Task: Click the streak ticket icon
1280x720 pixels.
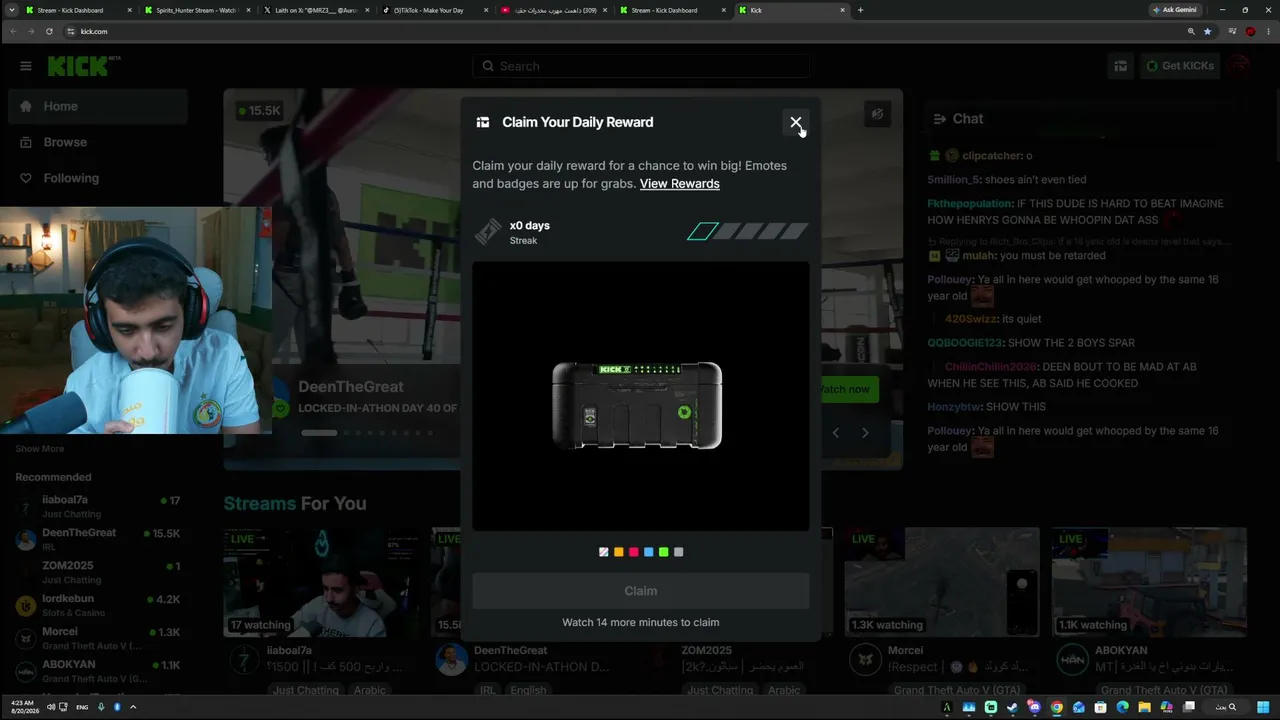Action: coord(488,232)
